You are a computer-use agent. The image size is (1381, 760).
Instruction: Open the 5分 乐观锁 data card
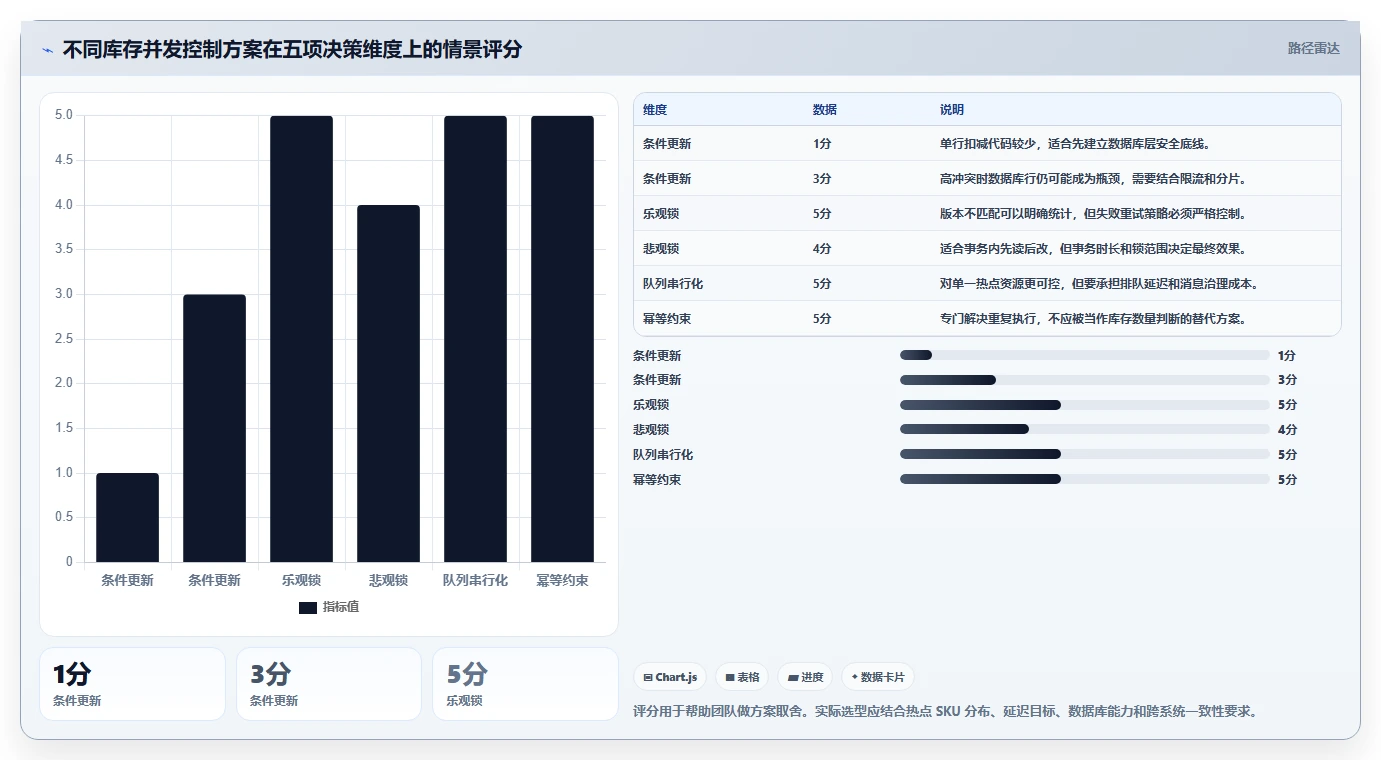(x=525, y=684)
